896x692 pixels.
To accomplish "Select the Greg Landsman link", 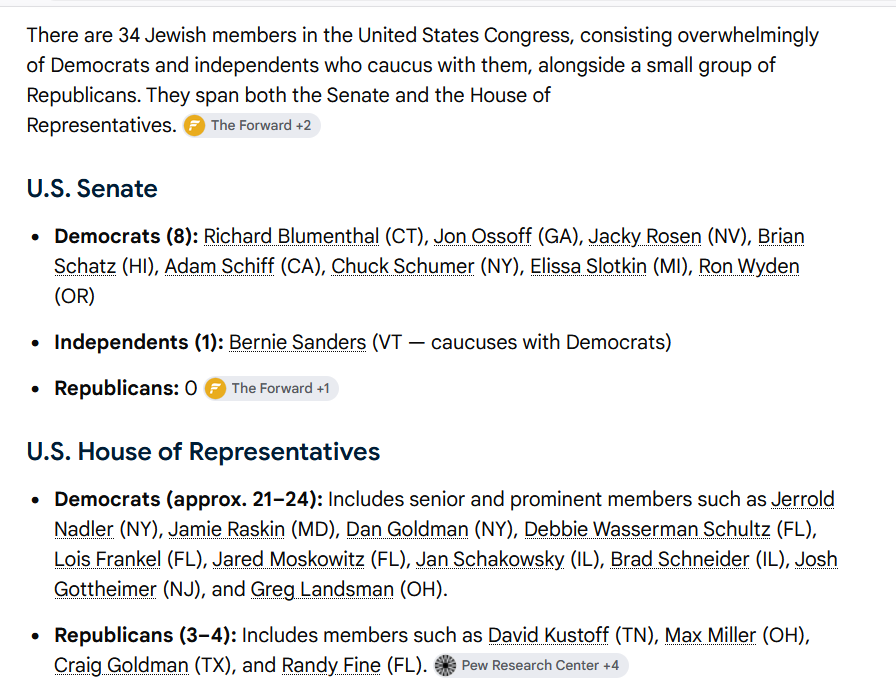I will (322, 590).
